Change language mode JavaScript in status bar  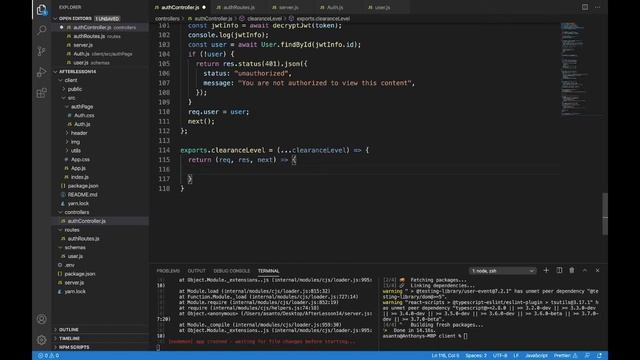click(536, 356)
